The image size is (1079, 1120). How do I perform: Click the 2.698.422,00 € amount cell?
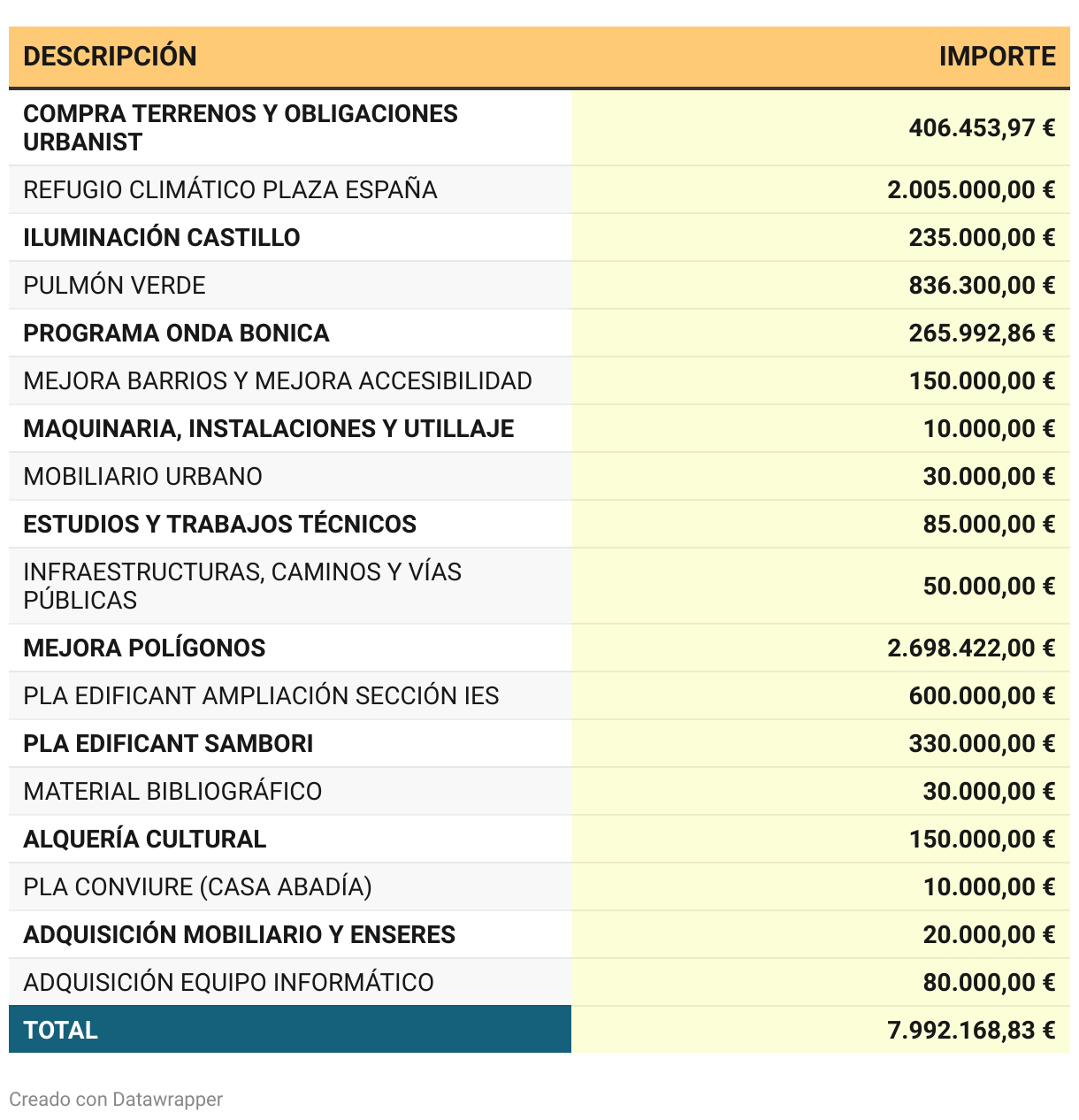[x=971, y=648]
